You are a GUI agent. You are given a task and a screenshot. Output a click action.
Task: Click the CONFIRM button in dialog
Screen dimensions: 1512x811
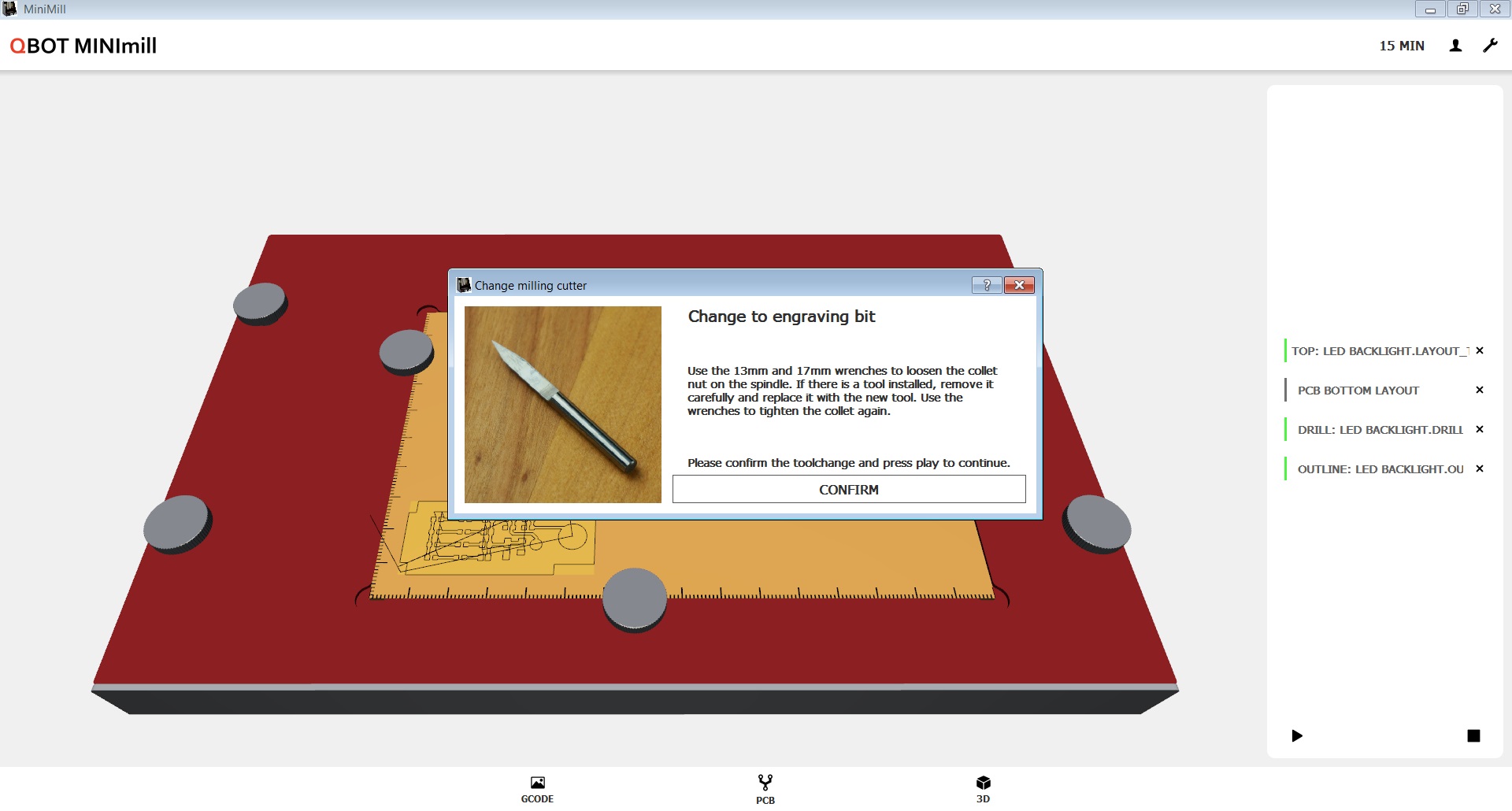848,489
